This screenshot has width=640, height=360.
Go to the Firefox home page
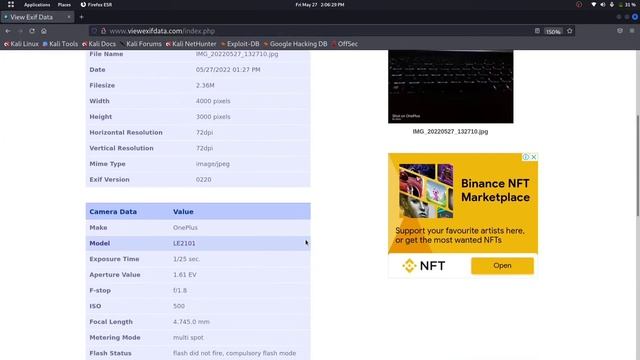pyautogui.click(x=44, y=31)
